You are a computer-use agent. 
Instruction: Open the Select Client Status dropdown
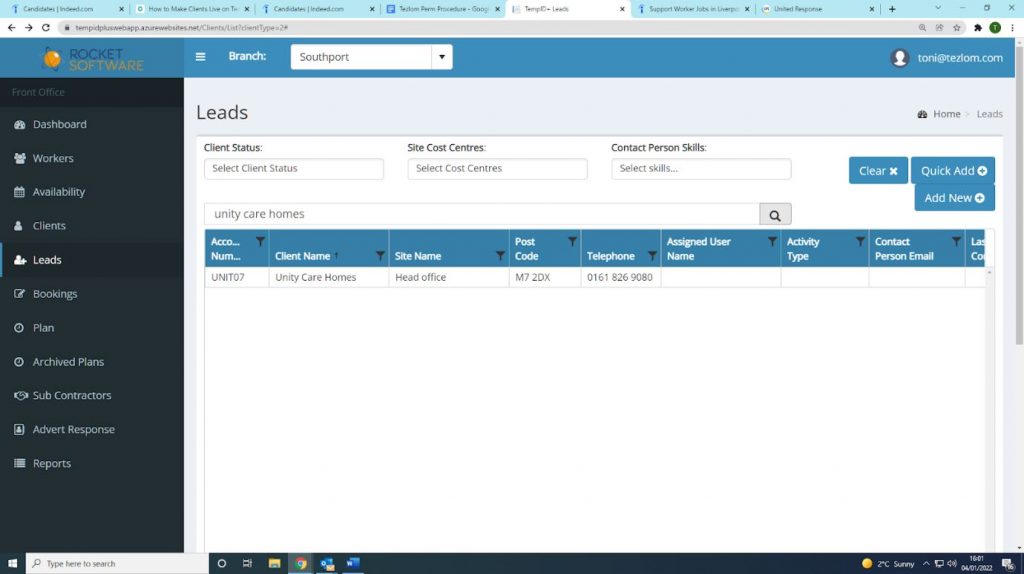point(294,169)
